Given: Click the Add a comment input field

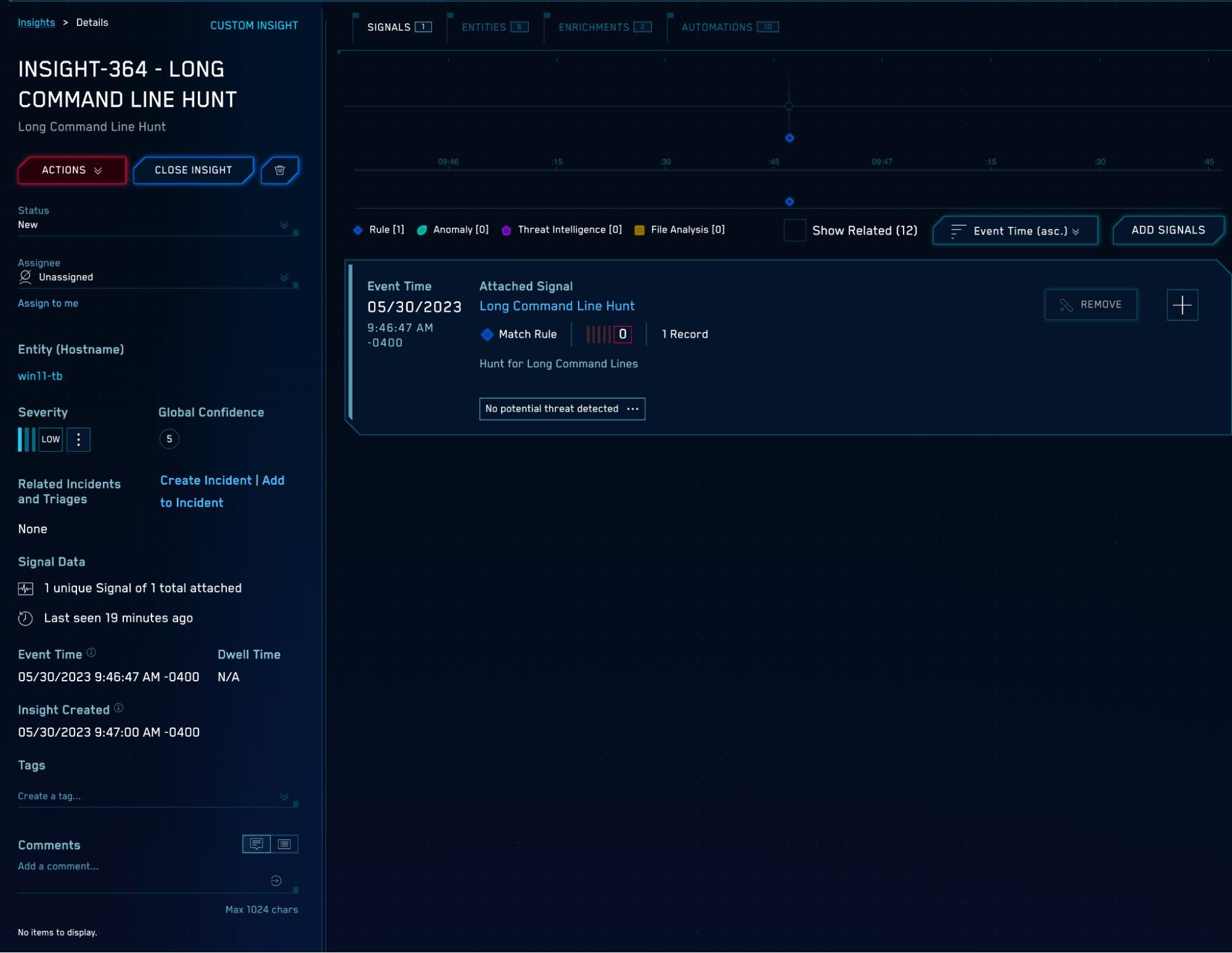Looking at the screenshot, I should [92, 866].
